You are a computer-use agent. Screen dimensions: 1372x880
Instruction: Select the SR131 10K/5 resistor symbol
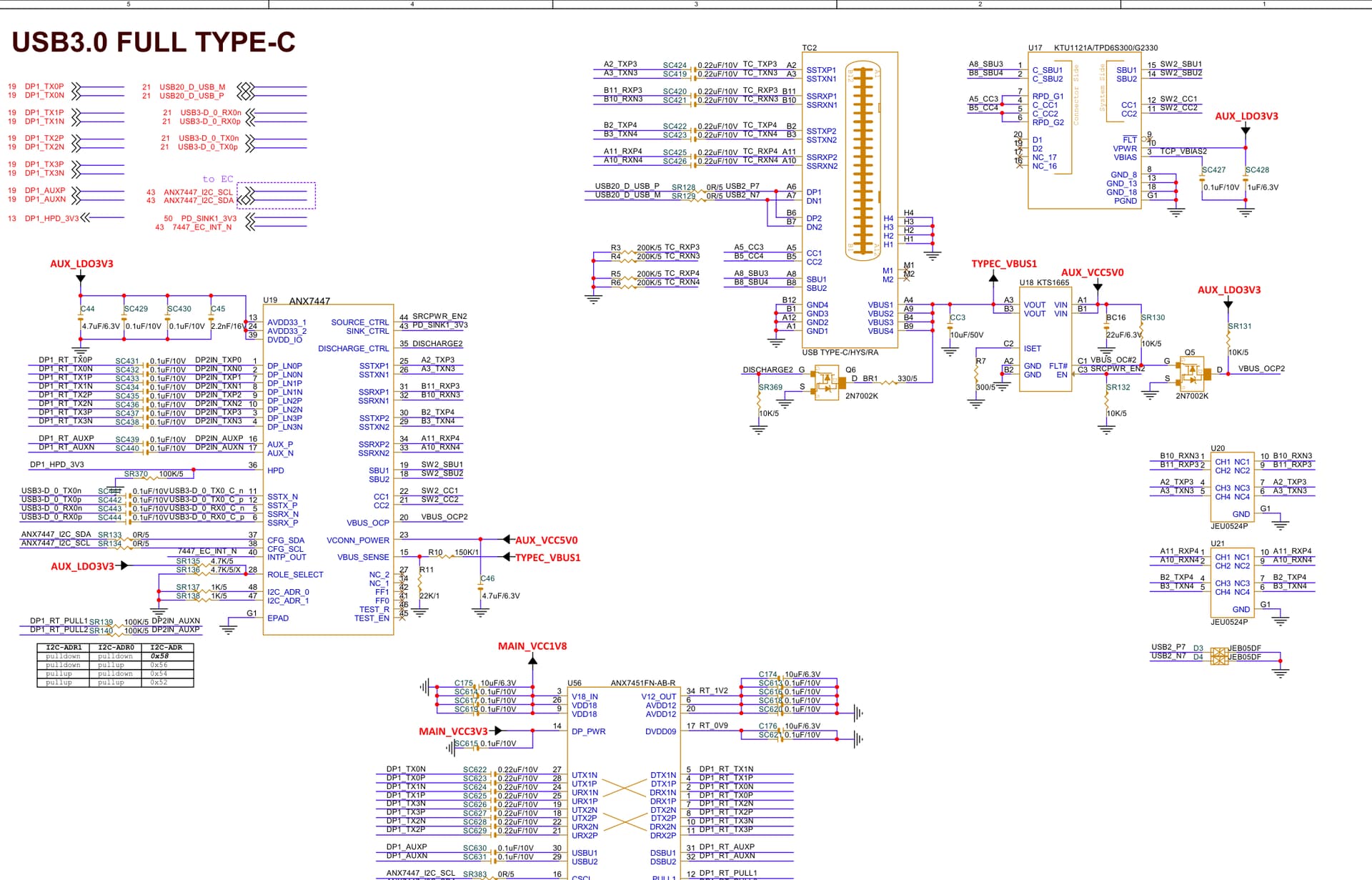pos(1228,338)
